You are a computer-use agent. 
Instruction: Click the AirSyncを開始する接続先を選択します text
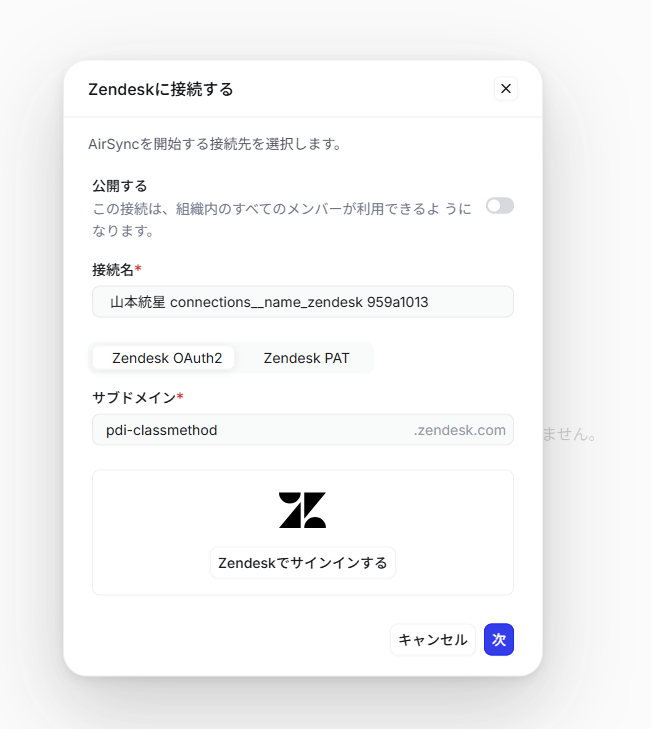pos(215,144)
